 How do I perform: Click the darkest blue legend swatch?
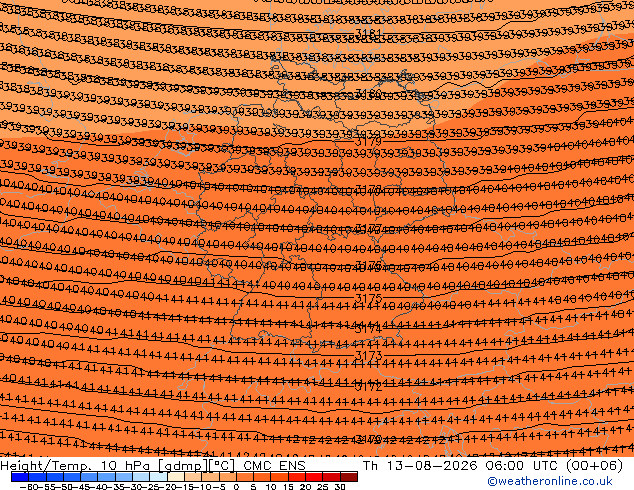[20, 477]
